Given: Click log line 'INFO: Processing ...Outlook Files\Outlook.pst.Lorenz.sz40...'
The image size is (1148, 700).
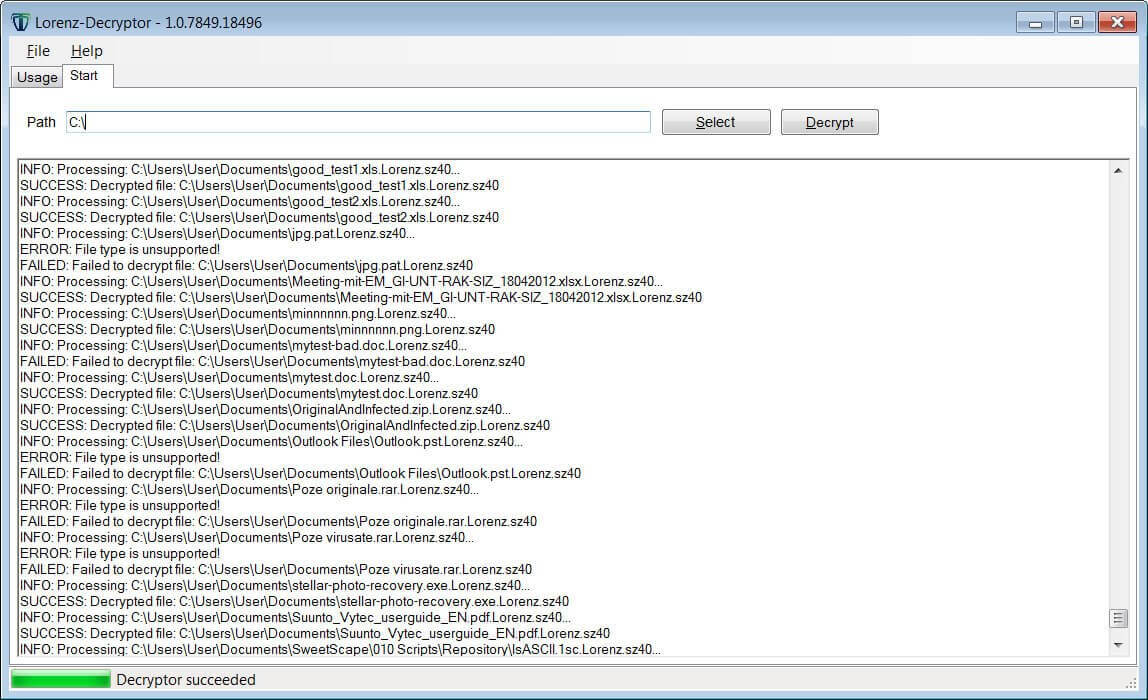Looking at the screenshot, I should [x=271, y=442].
